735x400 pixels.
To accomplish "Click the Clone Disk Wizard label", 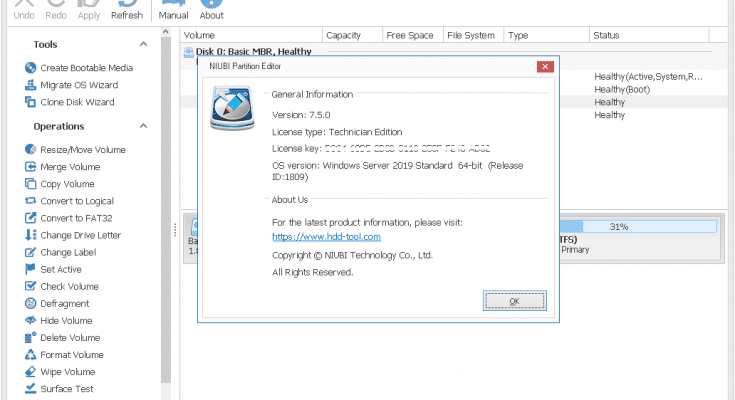I will [77, 102].
